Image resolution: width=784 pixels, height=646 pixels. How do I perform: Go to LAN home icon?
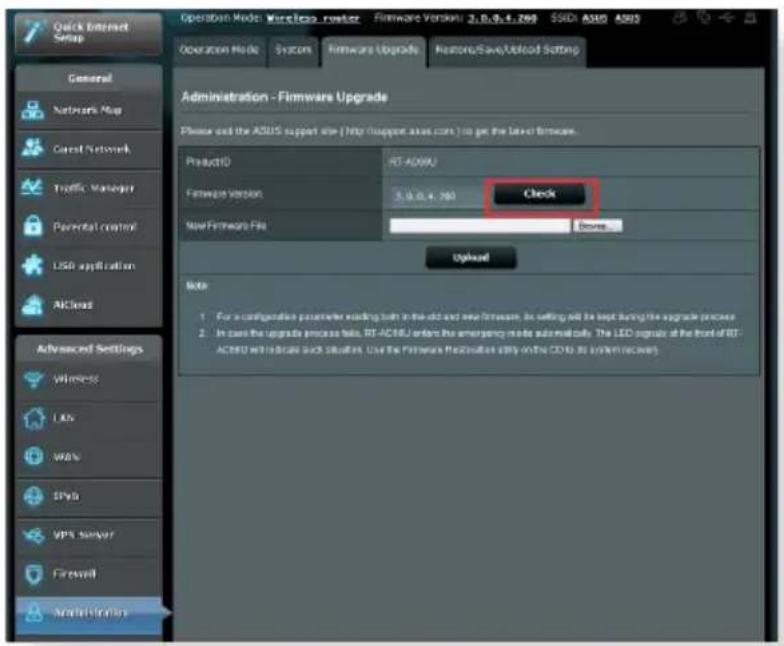pyautogui.click(x=34, y=418)
